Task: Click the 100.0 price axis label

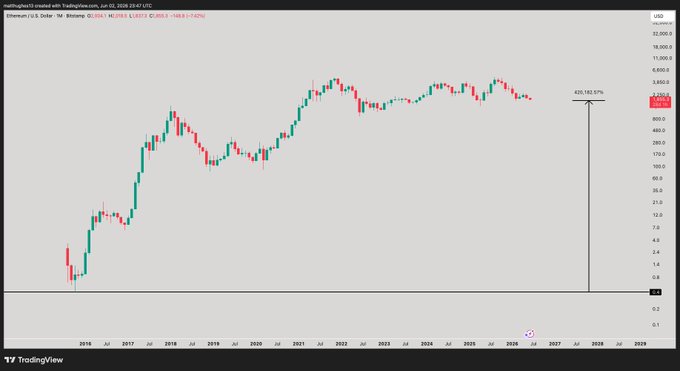Action: tap(659, 167)
